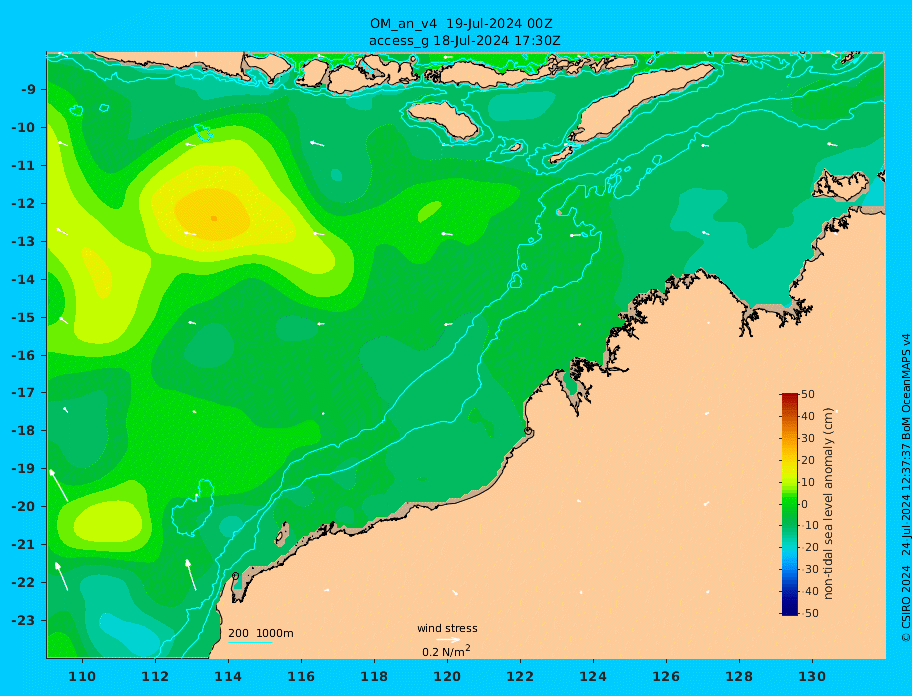The image size is (912, 696).
Task: Click 'non-tidal sea level anomaly (cm)' label
Action: tap(829, 504)
